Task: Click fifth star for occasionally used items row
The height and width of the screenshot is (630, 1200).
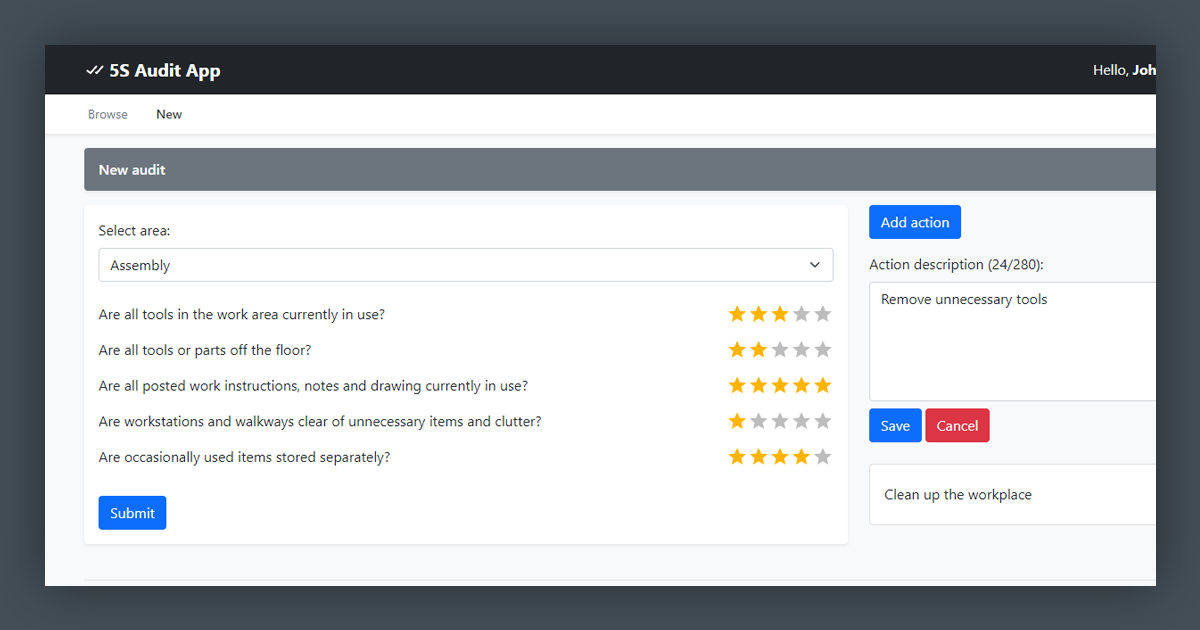Action: 822,456
